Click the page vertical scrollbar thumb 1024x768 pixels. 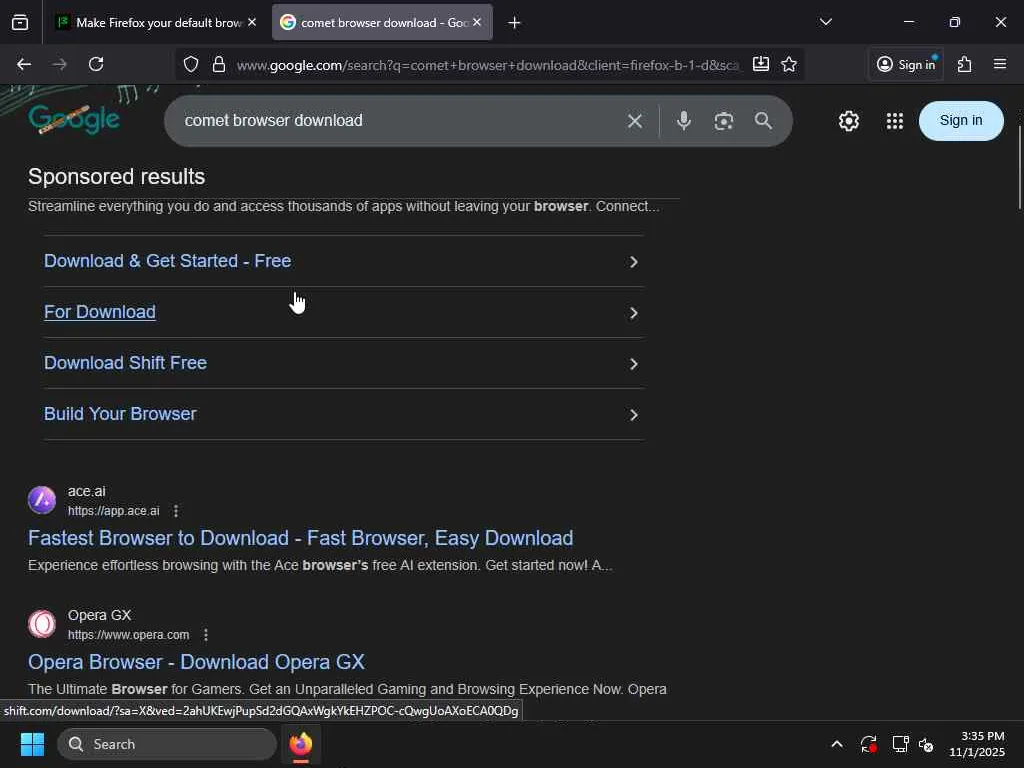(x=1020, y=167)
